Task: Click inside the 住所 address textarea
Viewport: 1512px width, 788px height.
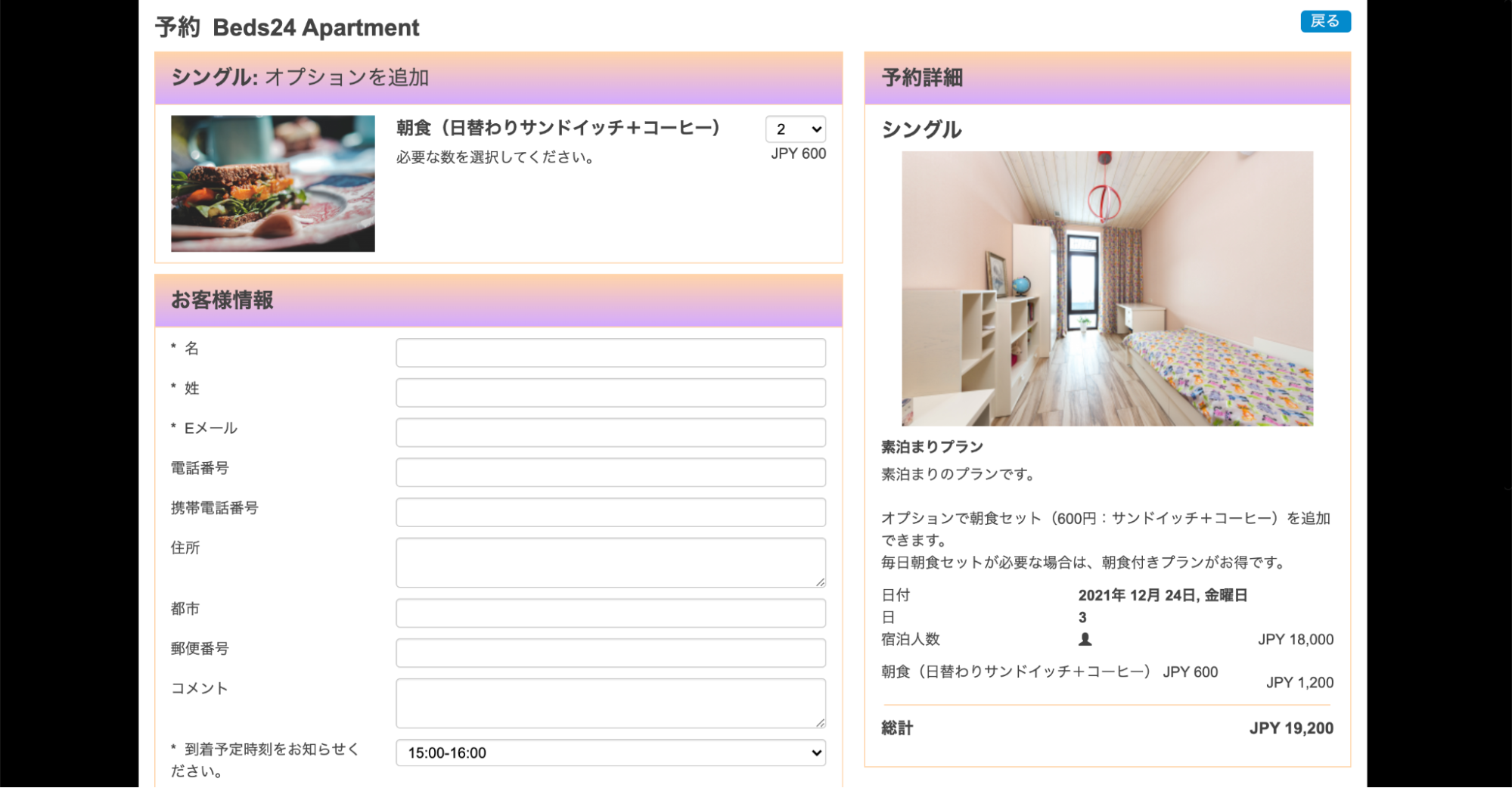Action: 610,562
